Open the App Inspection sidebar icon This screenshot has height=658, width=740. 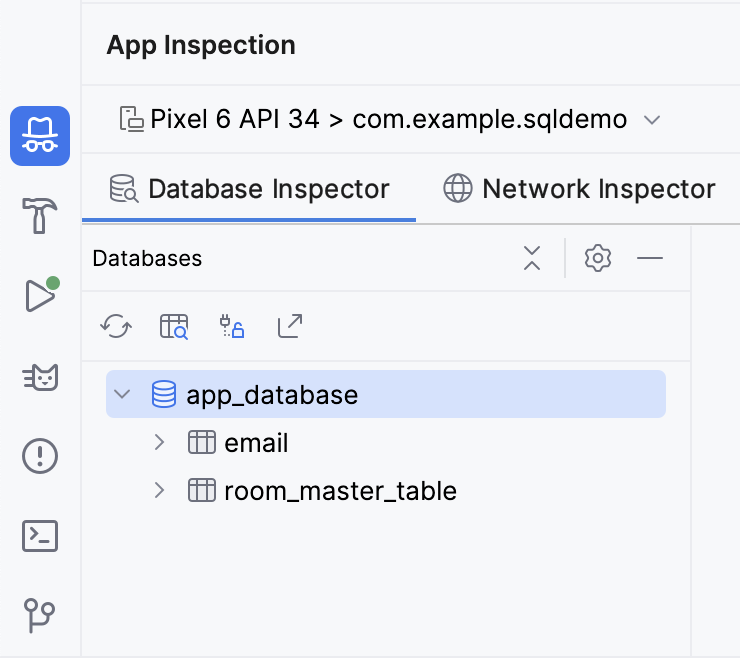pos(40,136)
